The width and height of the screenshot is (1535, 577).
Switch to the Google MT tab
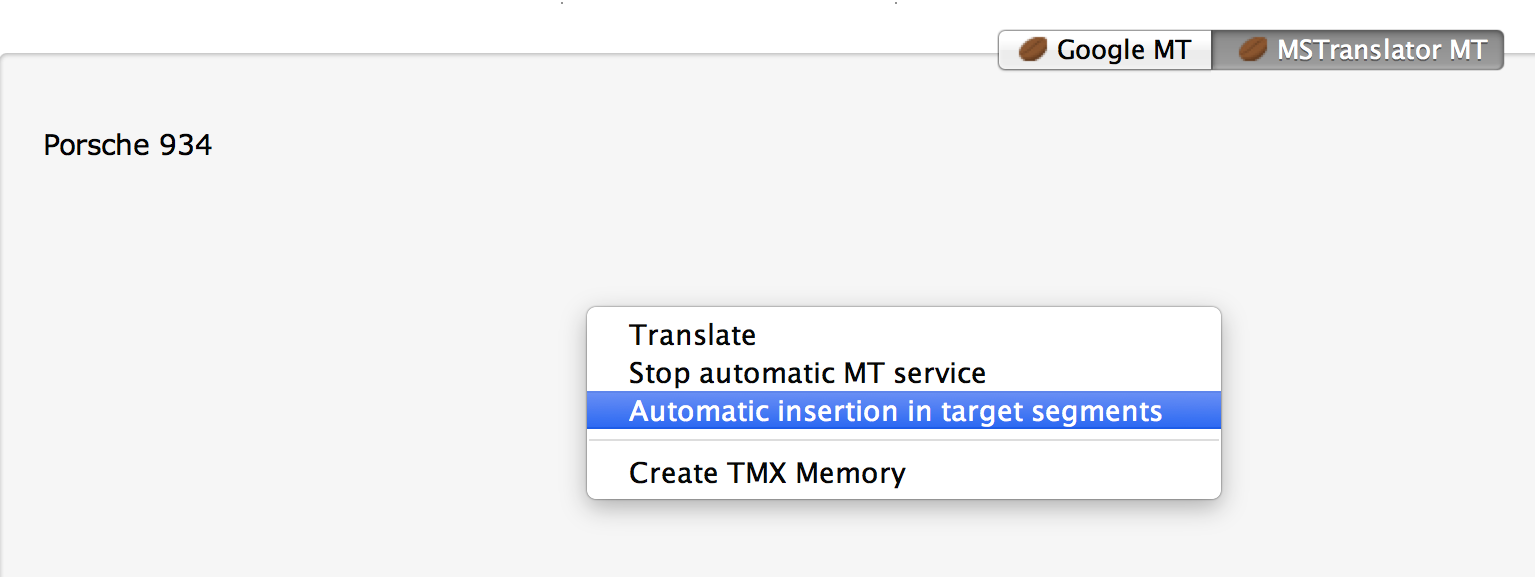point(1105,50)
